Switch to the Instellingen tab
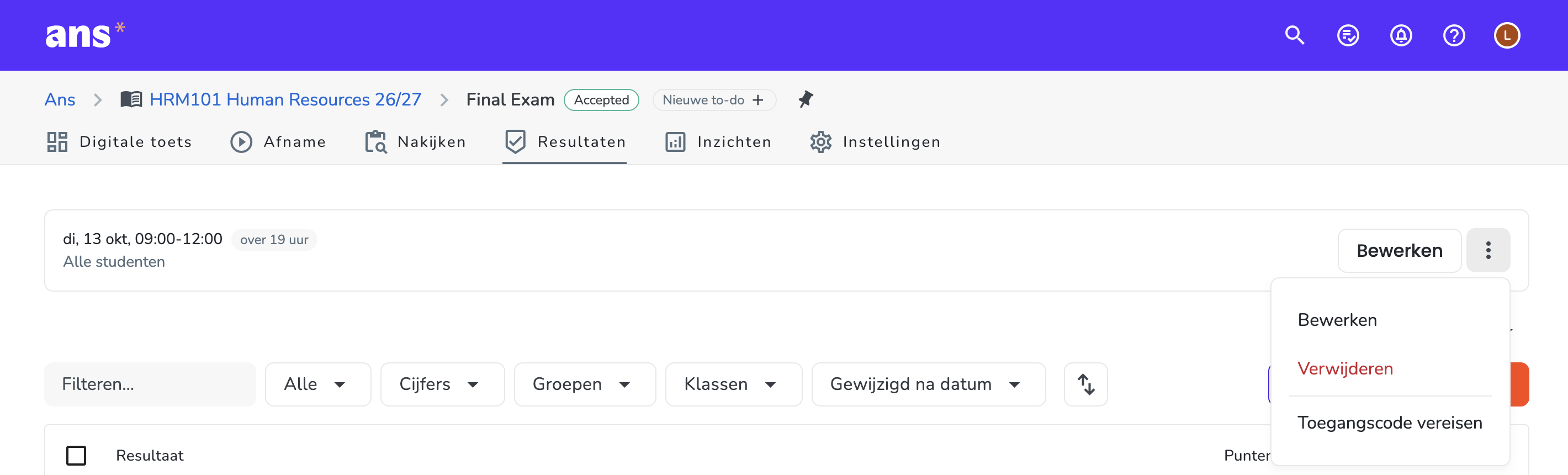 875,142
